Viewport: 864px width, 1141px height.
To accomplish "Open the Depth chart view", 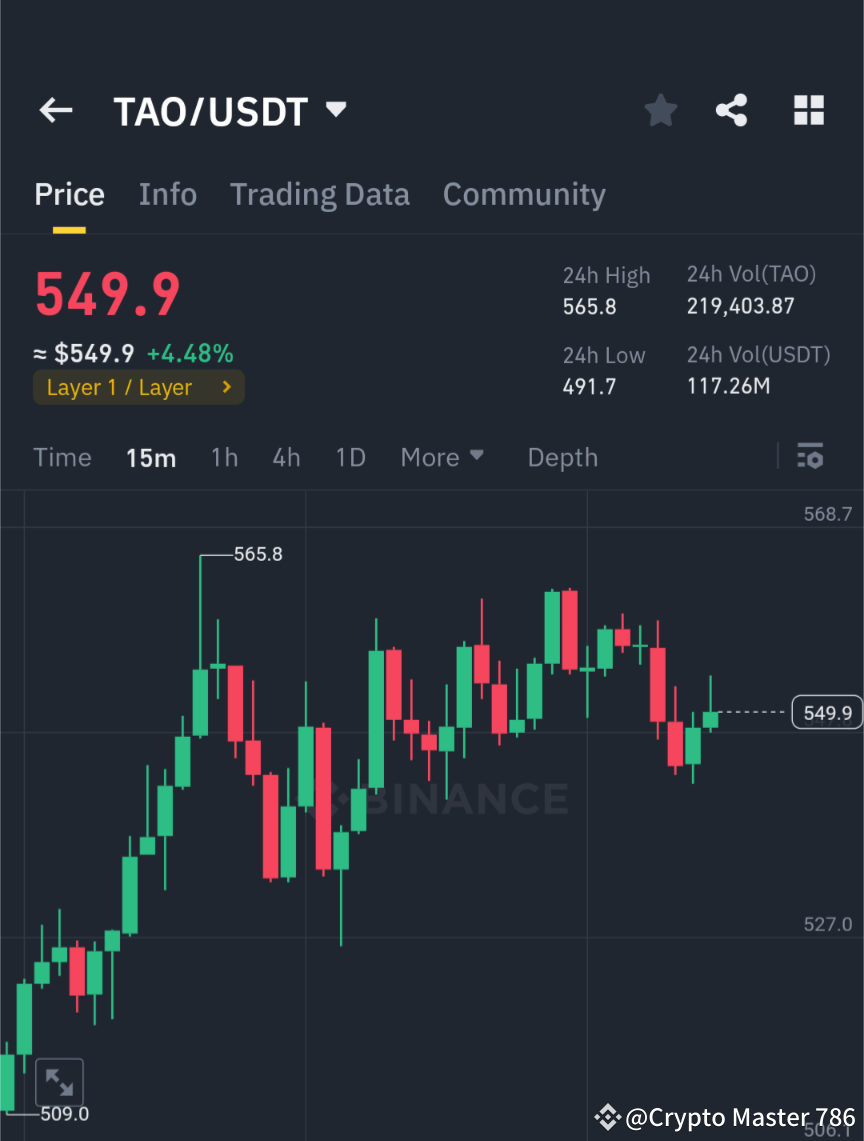I will pos(562,457).
